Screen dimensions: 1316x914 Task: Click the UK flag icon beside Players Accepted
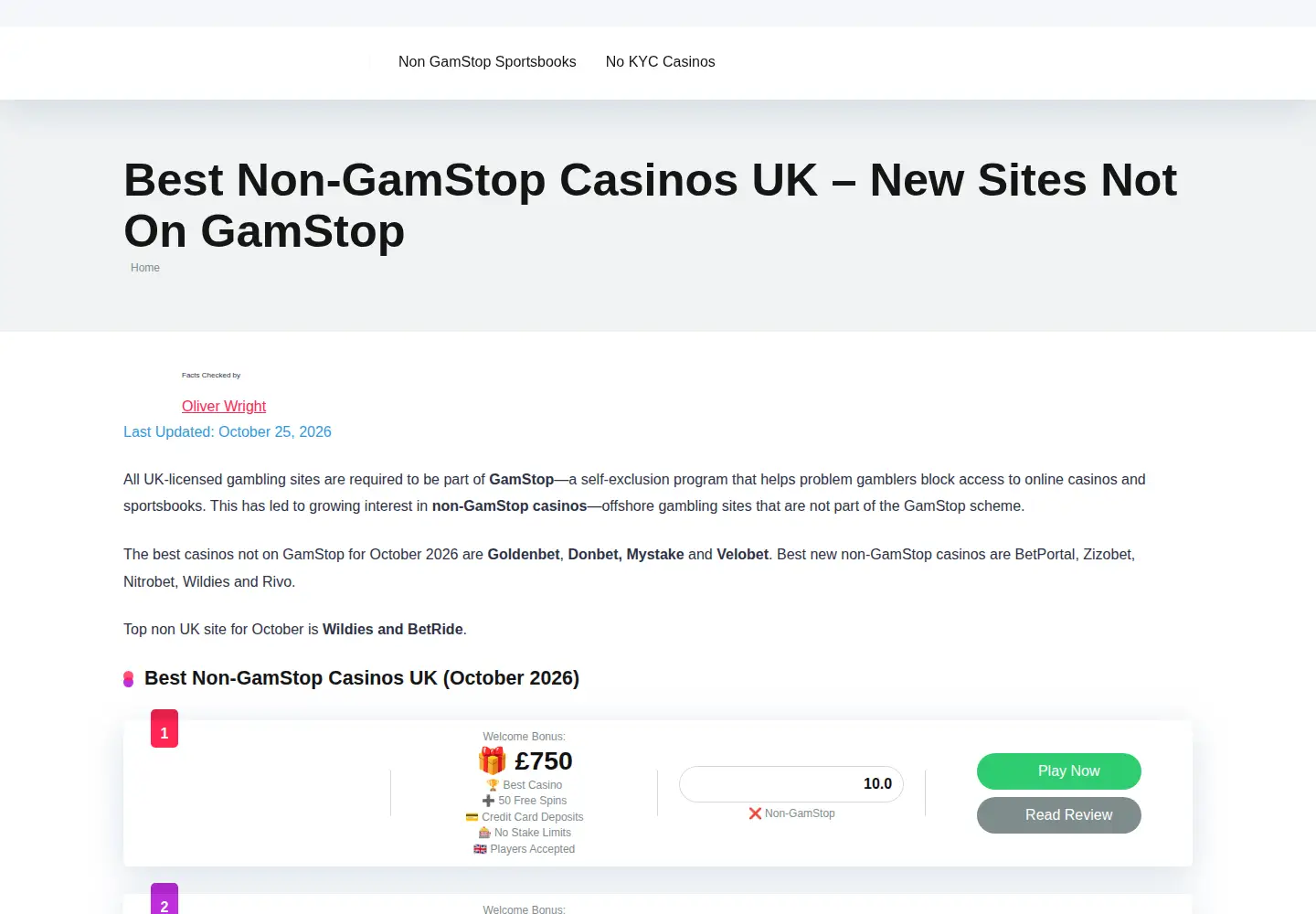point(480,849)
